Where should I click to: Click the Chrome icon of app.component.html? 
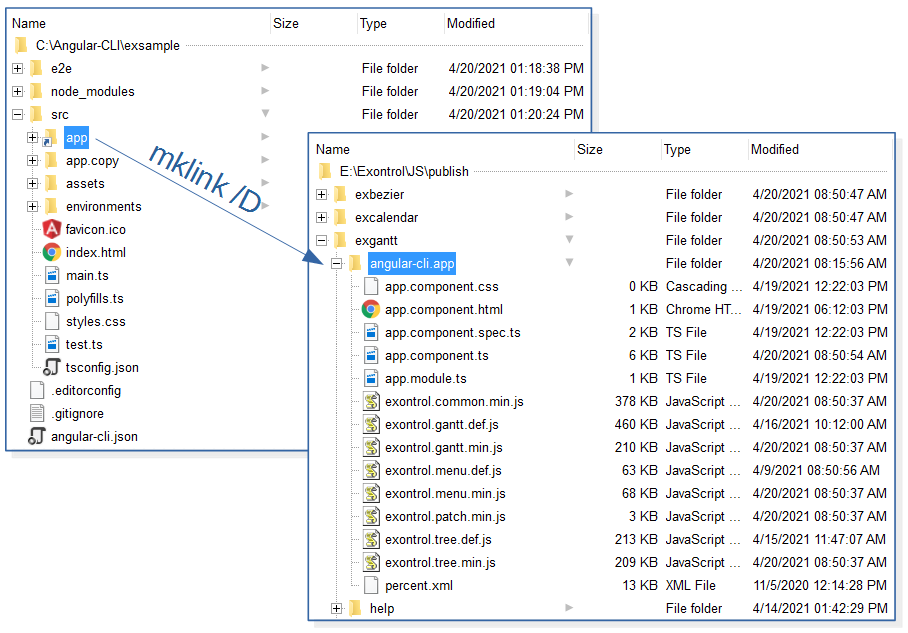pos(371,309)
